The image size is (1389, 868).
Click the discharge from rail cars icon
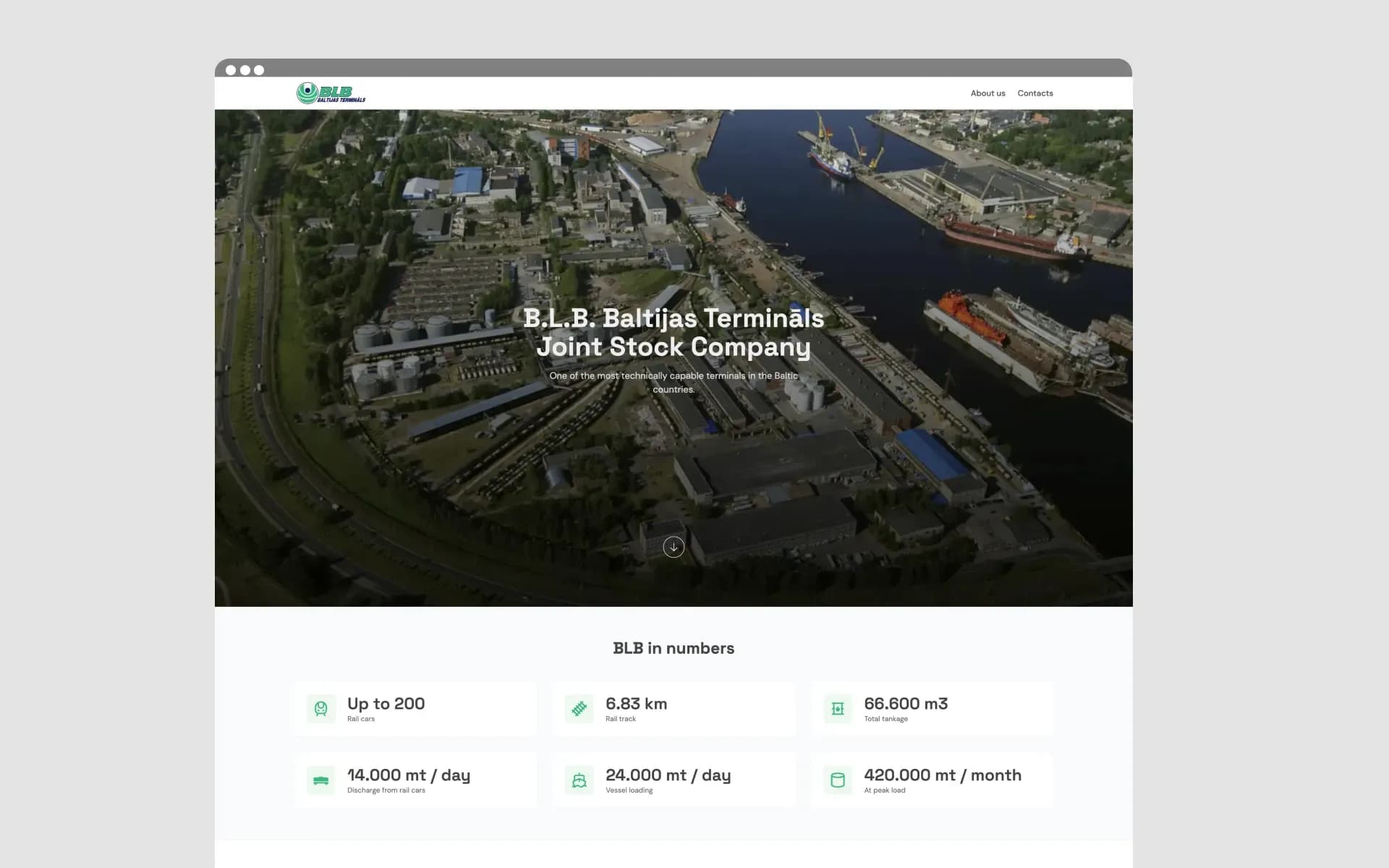321,780
